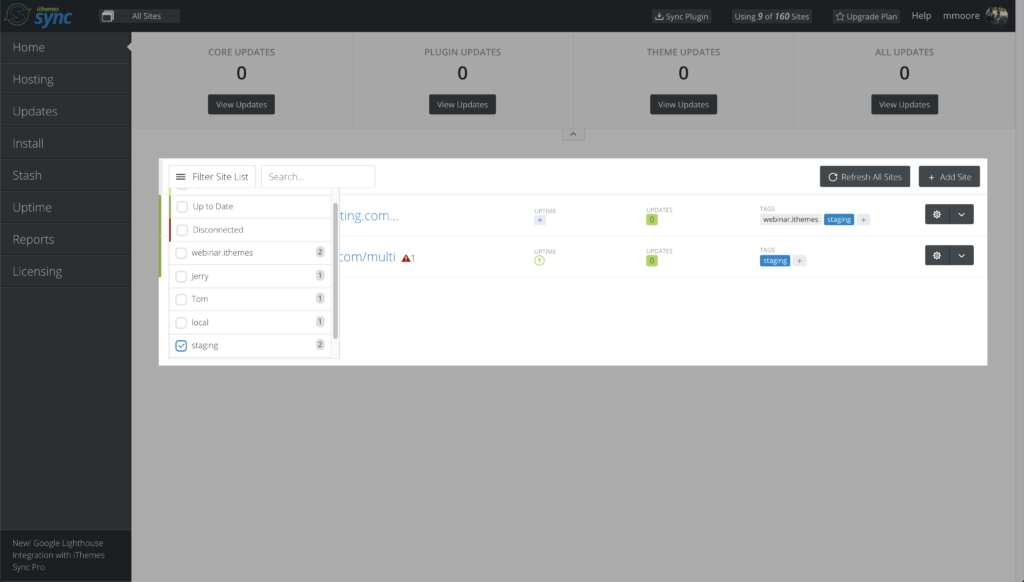This screenshot has width=1024, height=582.
Task: Open the Uptime section
Action: (x=65, y=208)
